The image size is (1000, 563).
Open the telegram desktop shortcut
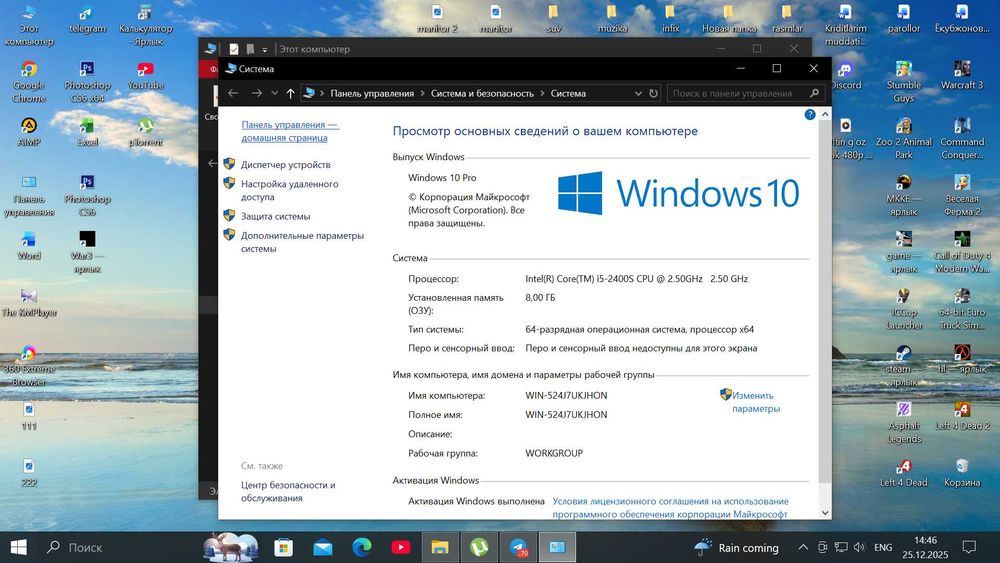(87, 20)
